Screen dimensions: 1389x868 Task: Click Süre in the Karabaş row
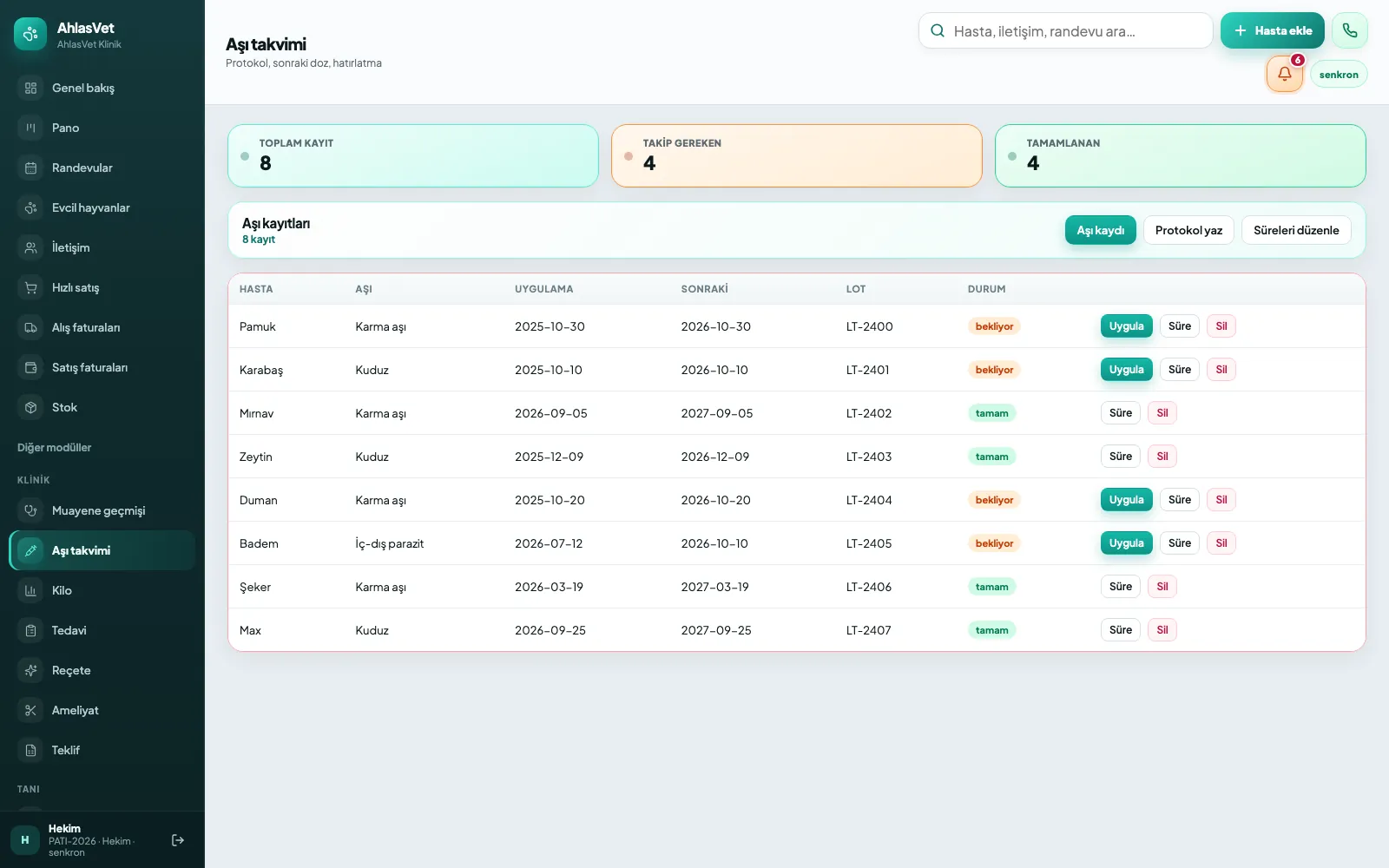point(1180,370)
